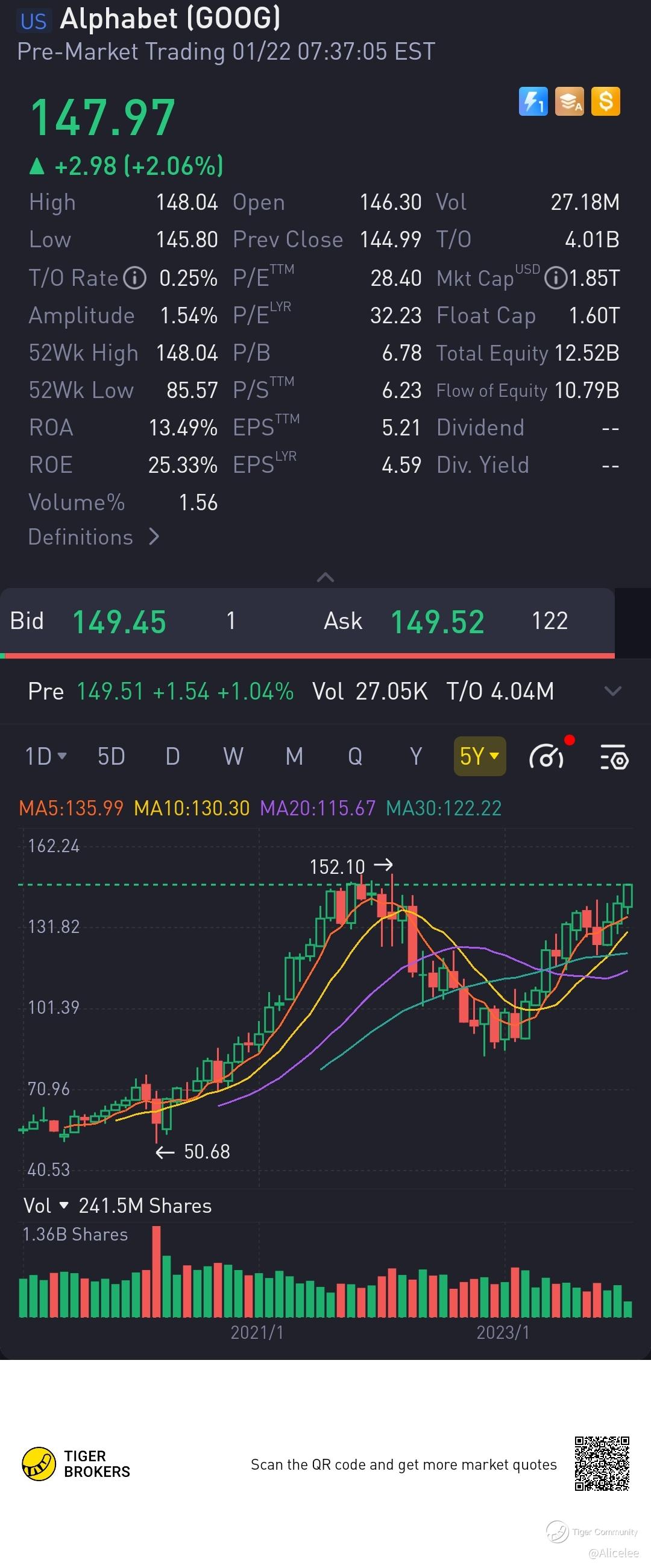Open the T/O Rate info icon
The height and width of the screenshot is (1568, 651).
pyautogui.click(x=134, y=278)
